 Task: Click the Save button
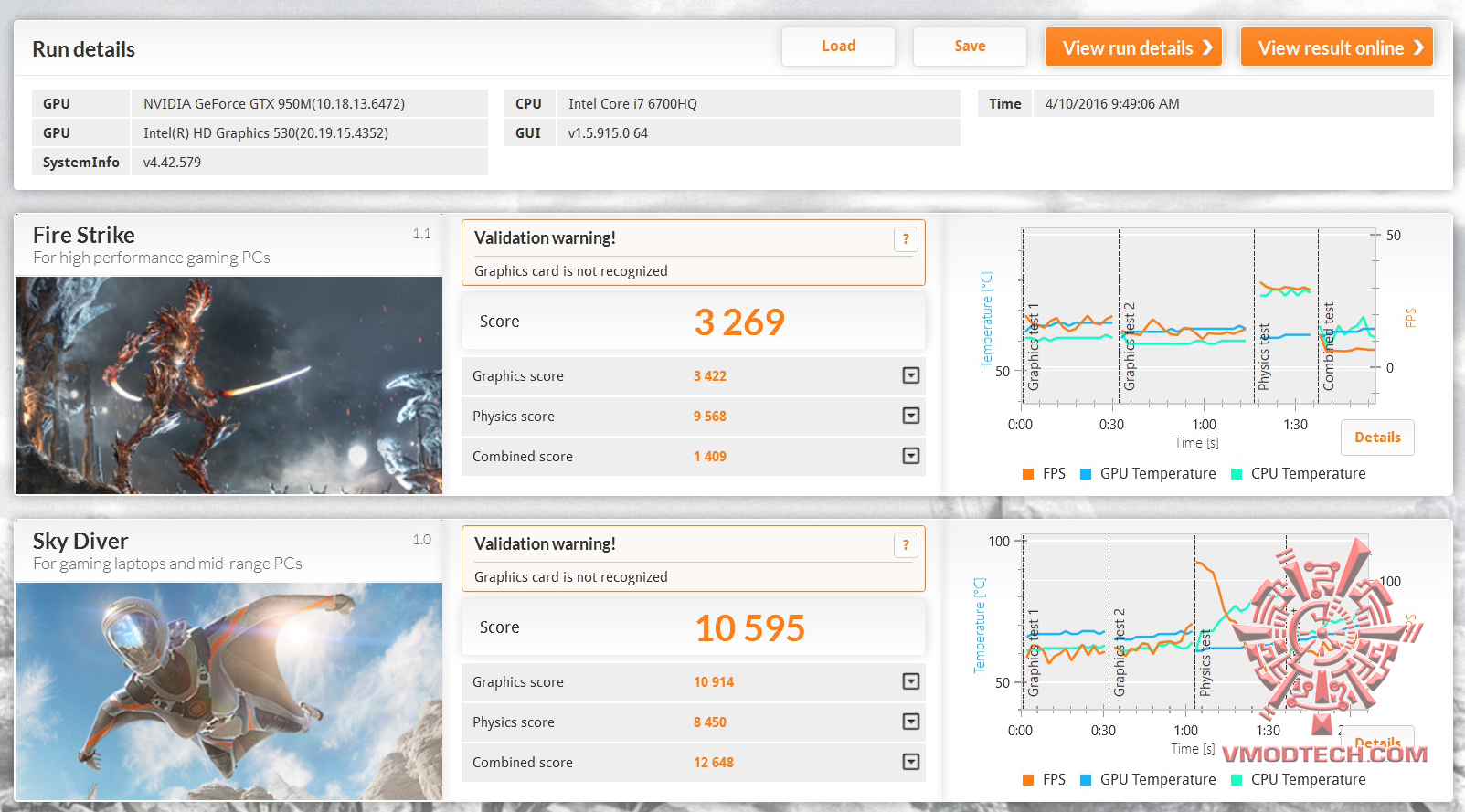[x=970, y=47]
